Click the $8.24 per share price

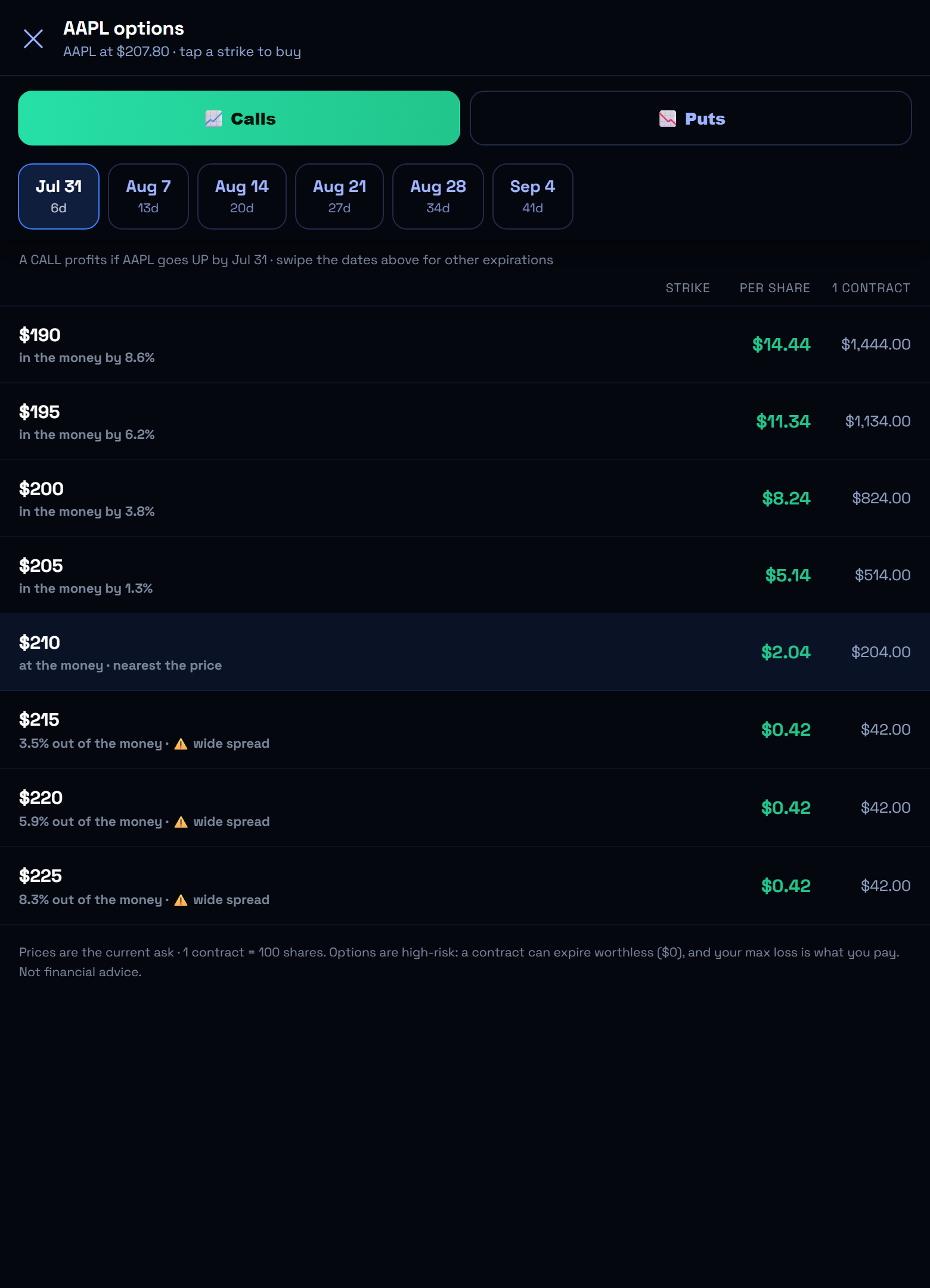pyautogui.click(x=786, y=498)
